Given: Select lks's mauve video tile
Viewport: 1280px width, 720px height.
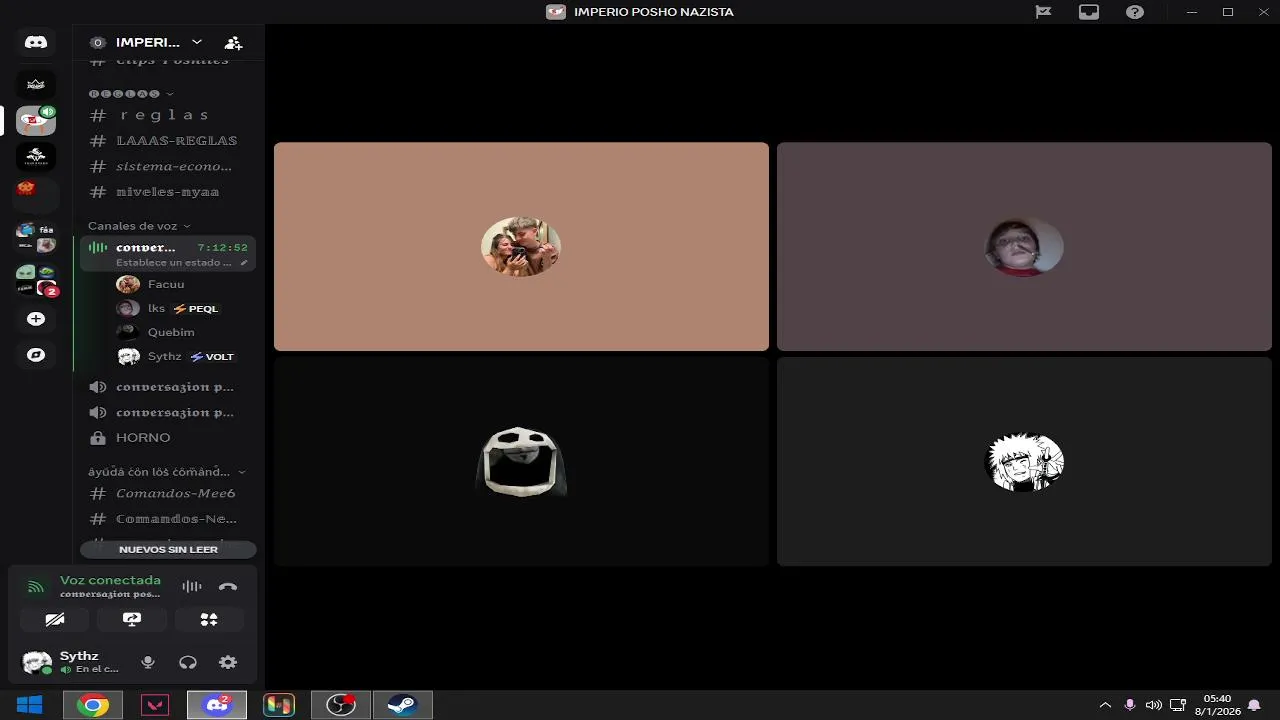Looking at the screenshot, I should click(1024, 247).
